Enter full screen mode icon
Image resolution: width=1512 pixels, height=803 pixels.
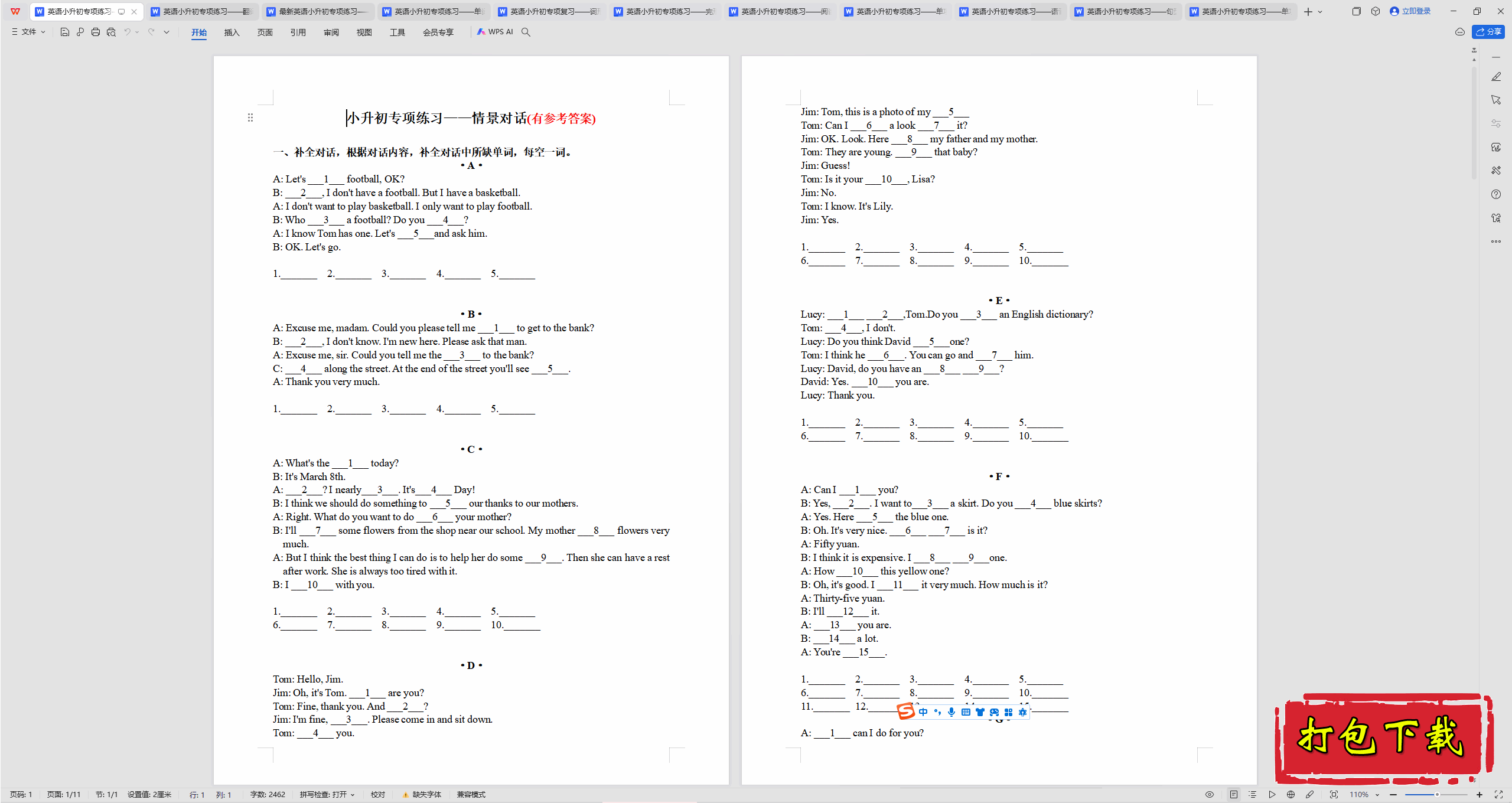pyautogui.click(x=1498, y=795)
